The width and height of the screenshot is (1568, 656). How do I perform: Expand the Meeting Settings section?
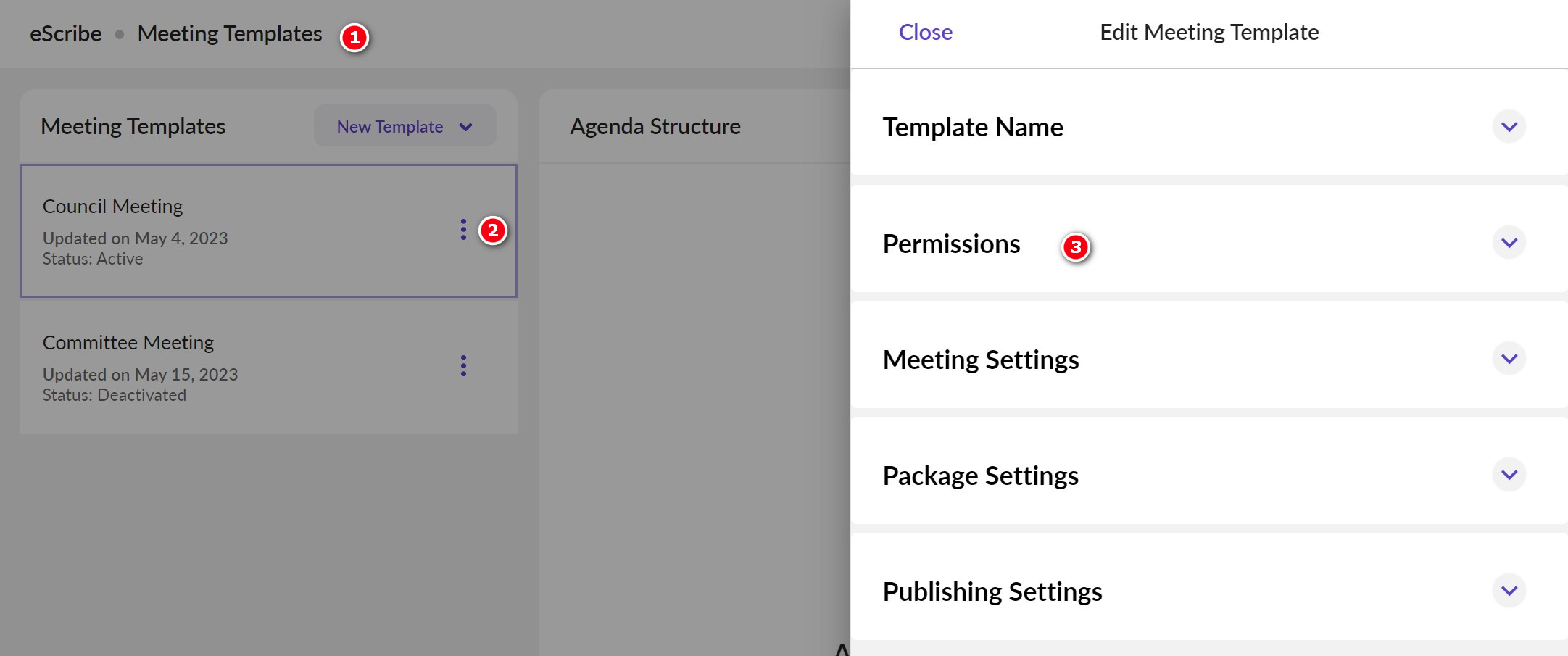click(1509, 358)
